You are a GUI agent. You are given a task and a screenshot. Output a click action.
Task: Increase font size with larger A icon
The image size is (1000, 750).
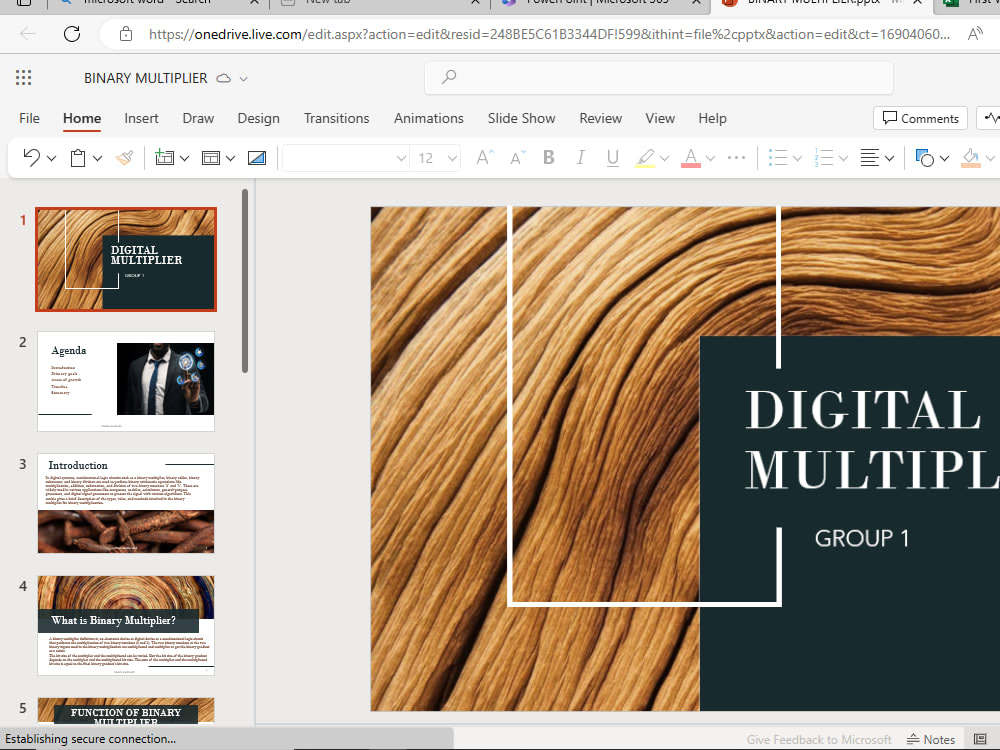tap(485, 158)
